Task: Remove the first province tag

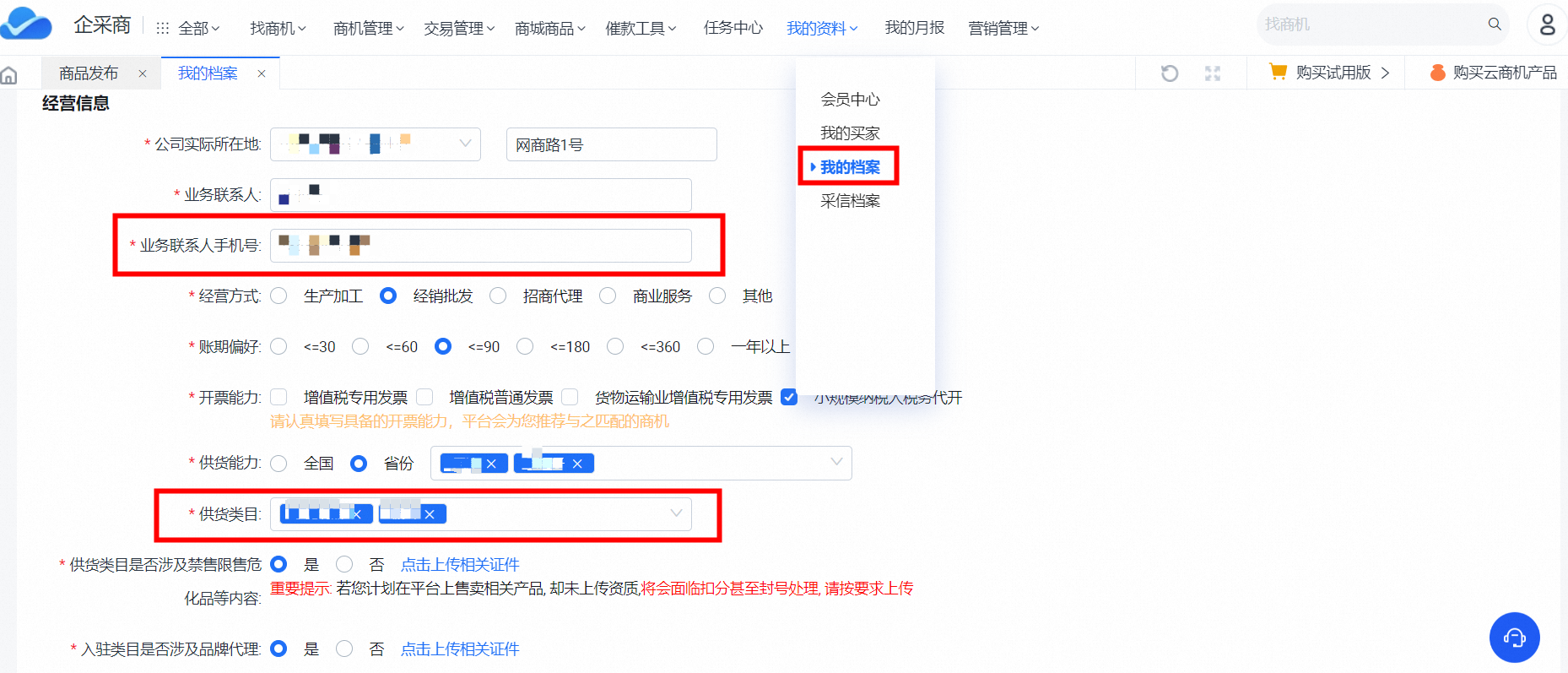Action: coord(491,464)
